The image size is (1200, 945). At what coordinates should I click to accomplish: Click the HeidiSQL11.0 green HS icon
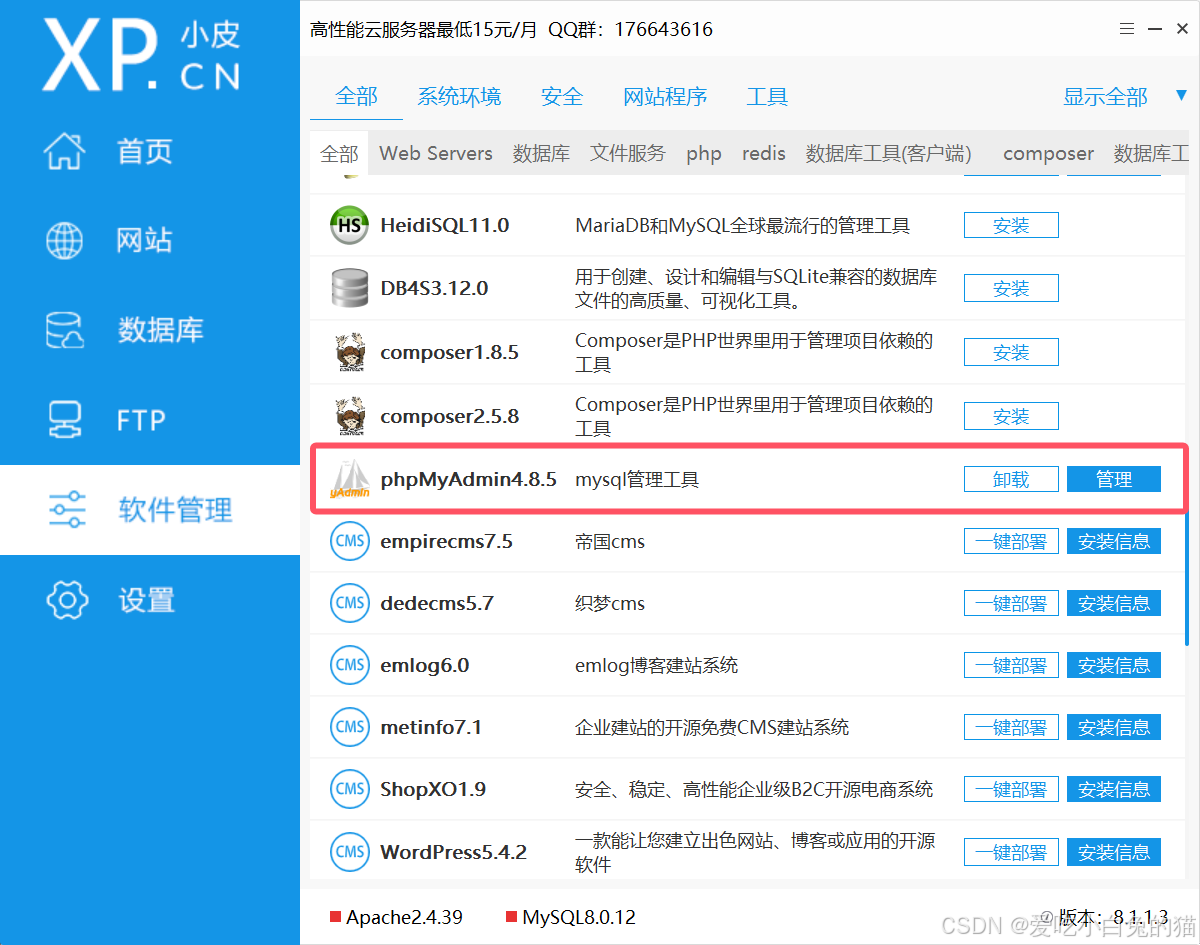click(350, 226)
